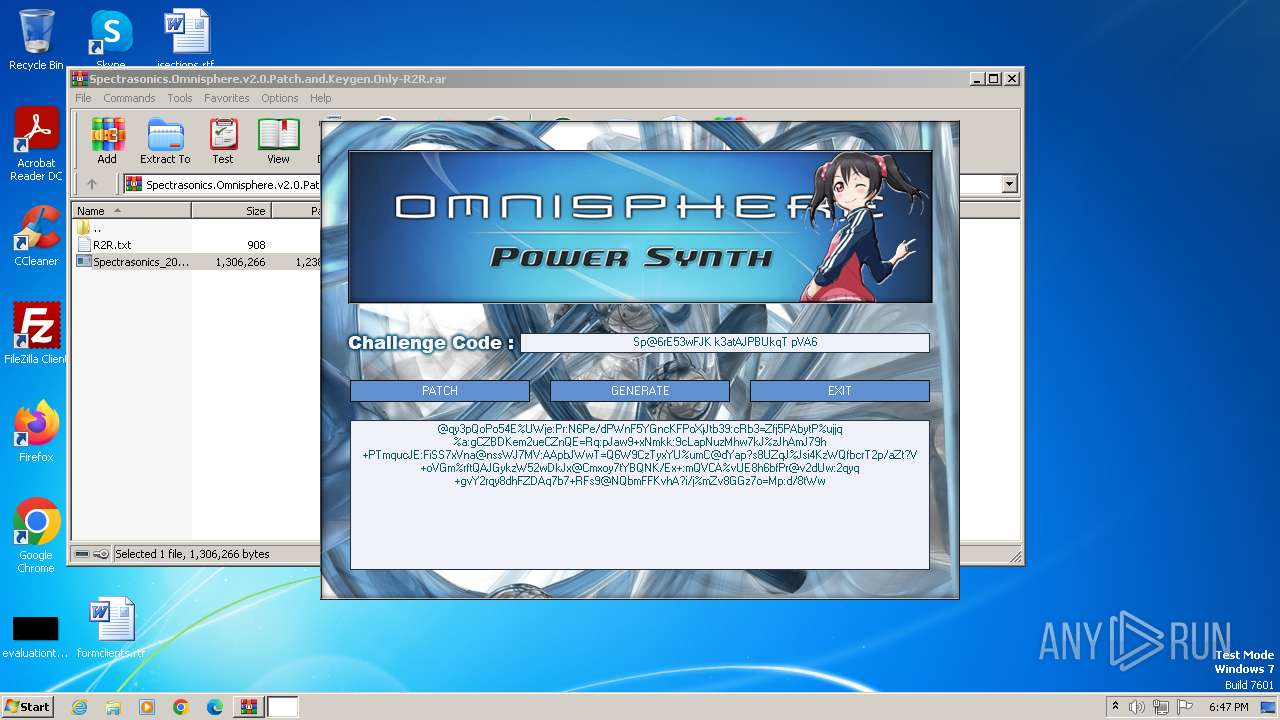
Task: Click the View file toolbar icon
Action: (278, 141)
